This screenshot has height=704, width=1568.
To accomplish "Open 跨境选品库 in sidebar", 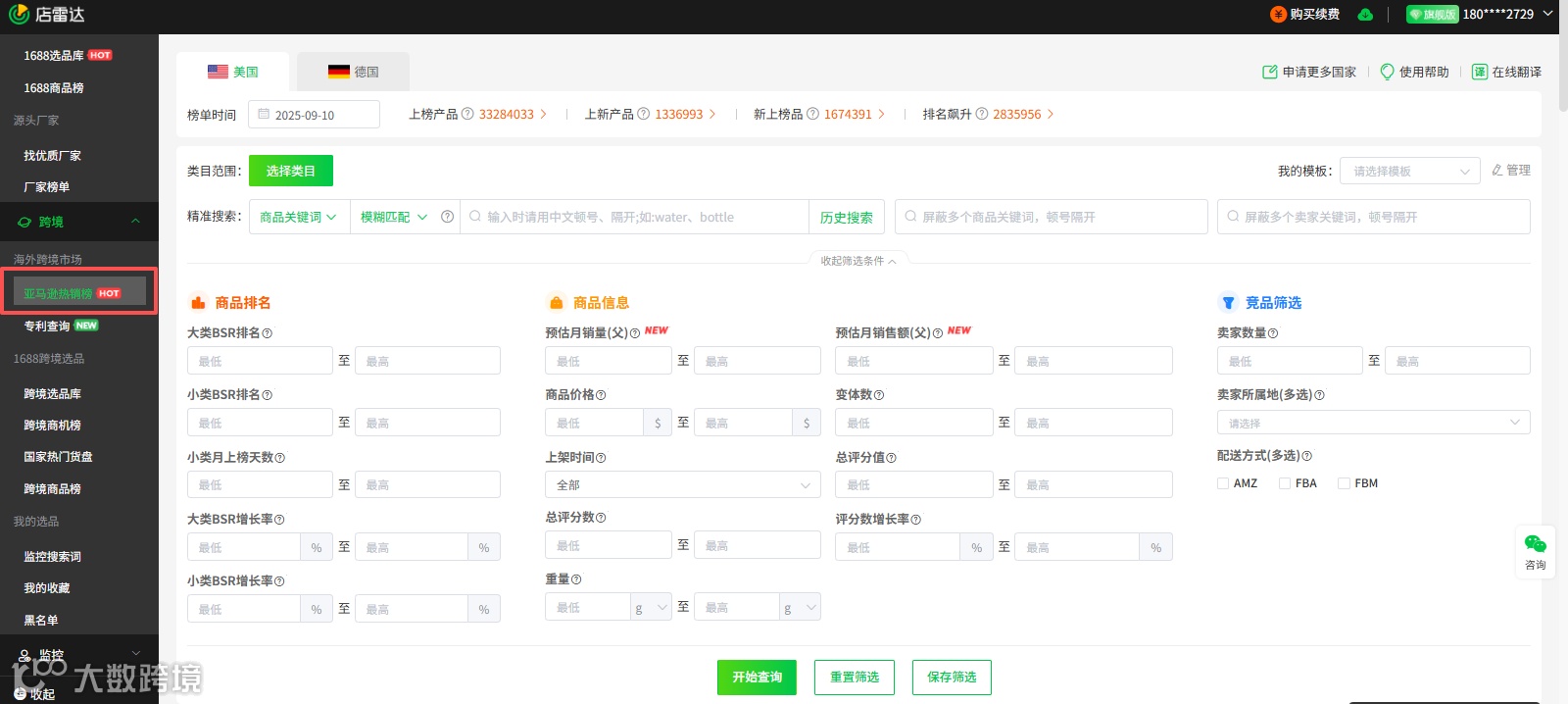I will [53, 393].
